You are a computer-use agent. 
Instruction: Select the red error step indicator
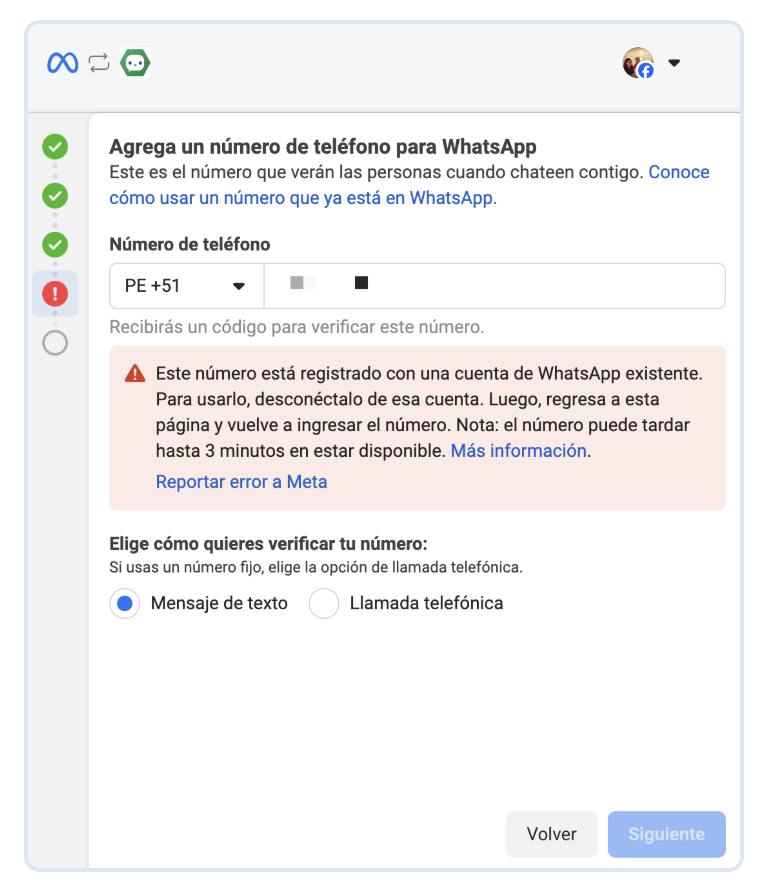55,294
